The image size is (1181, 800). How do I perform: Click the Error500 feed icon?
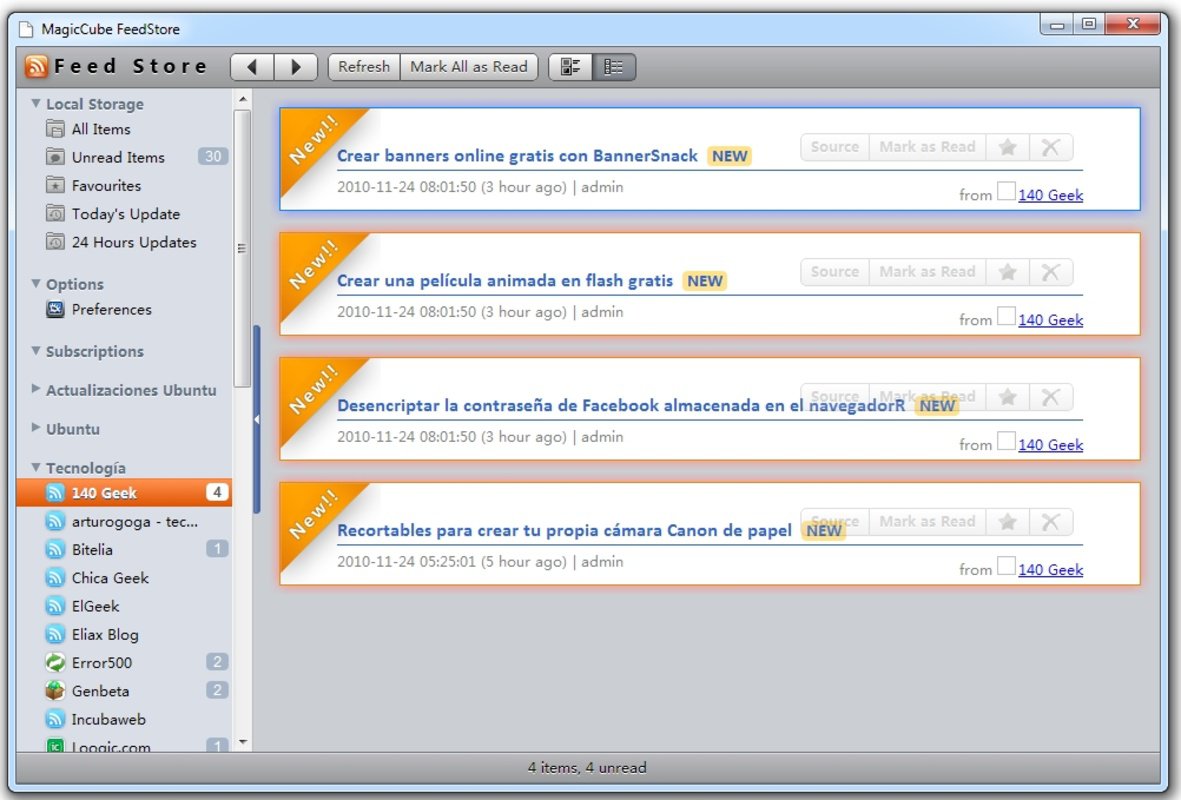coord(55,663)
